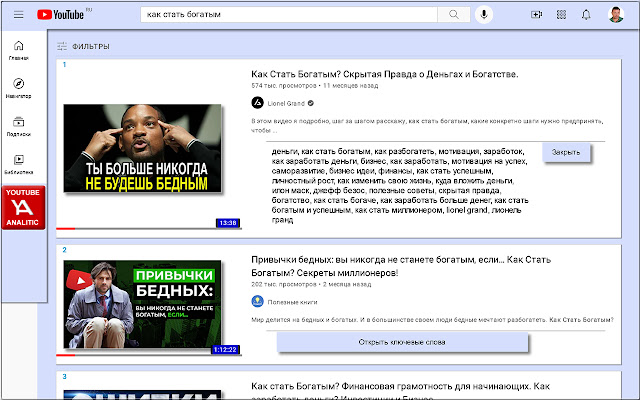Open Полезные книги channel name link
This screenshot has width=640, height=400.
tap(292, 302)
